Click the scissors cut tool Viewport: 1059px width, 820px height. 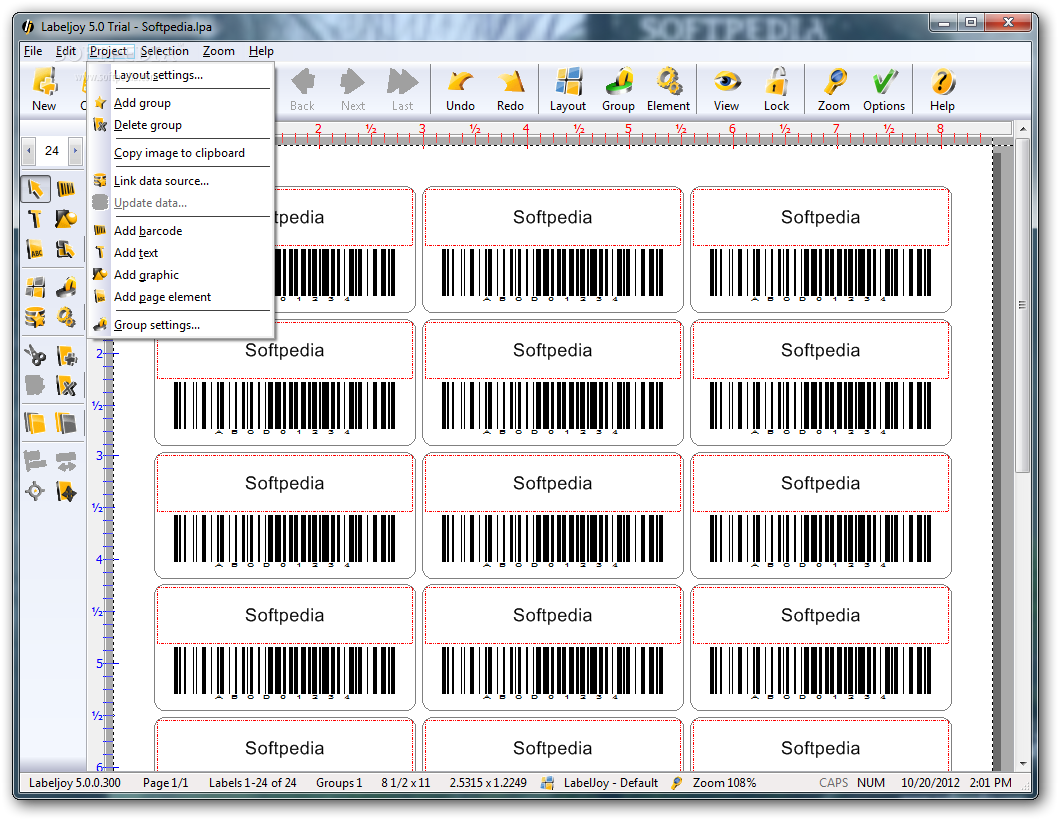35,355
